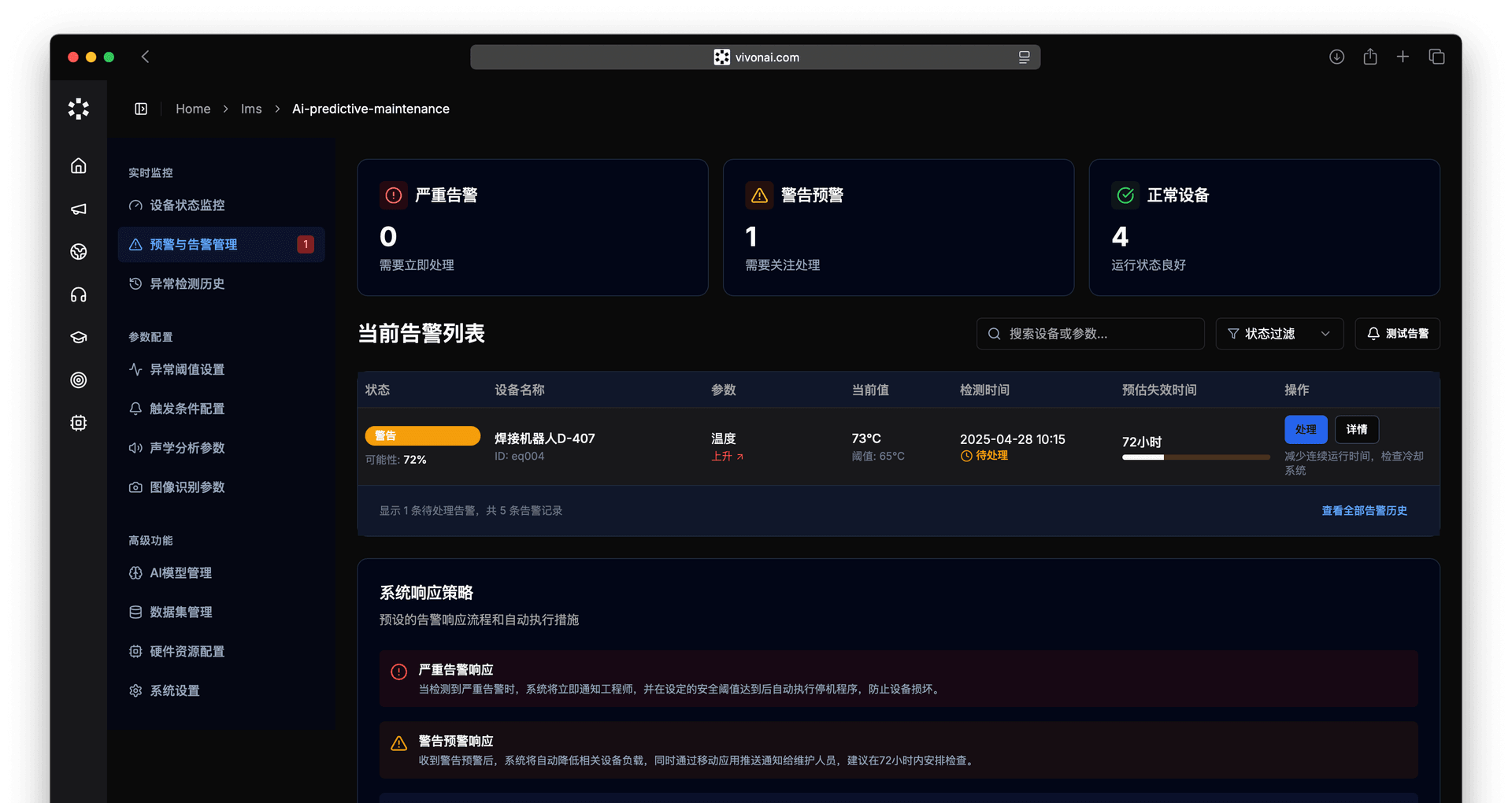This screenshot has width=1512, height=803.
Task: Click the target icon in left rail
Action: click(79, 380)
